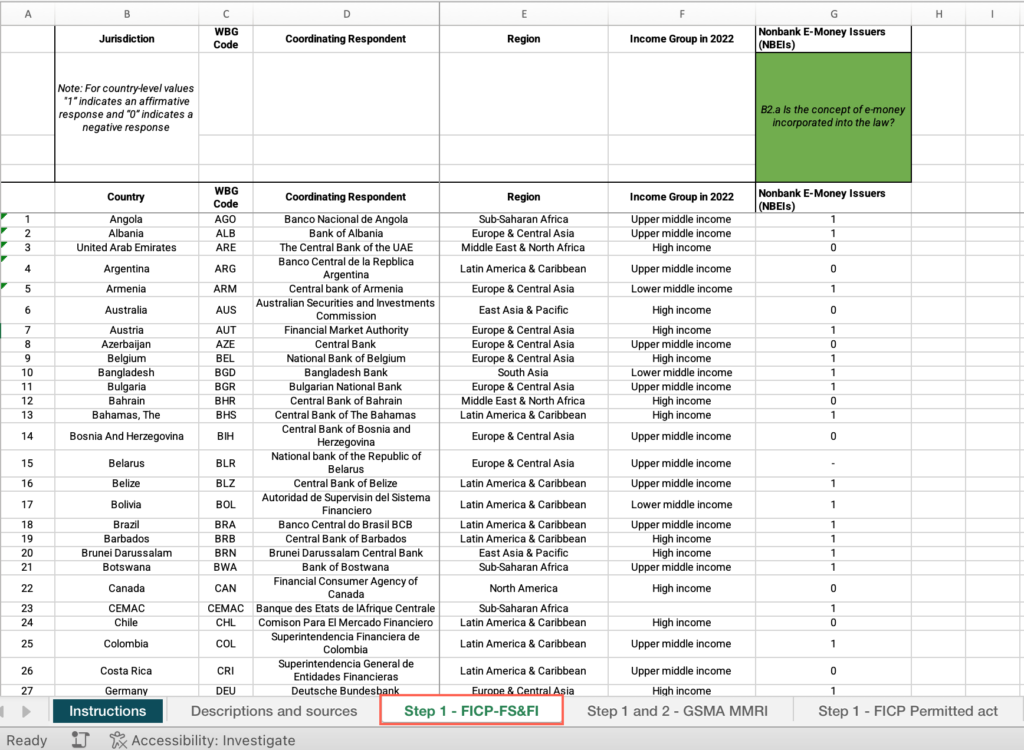This screenshot has height=750, width=1024.
Task: Select the BHR code cell
Action: coord(225,401)
